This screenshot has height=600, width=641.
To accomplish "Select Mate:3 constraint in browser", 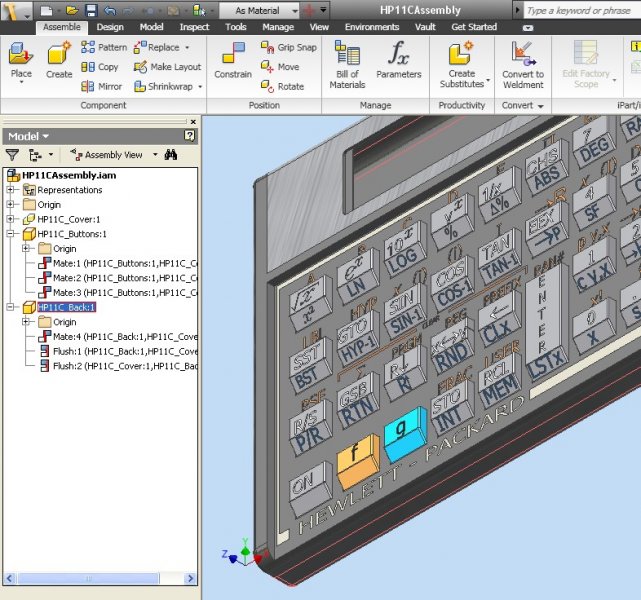I will point(125,293).
